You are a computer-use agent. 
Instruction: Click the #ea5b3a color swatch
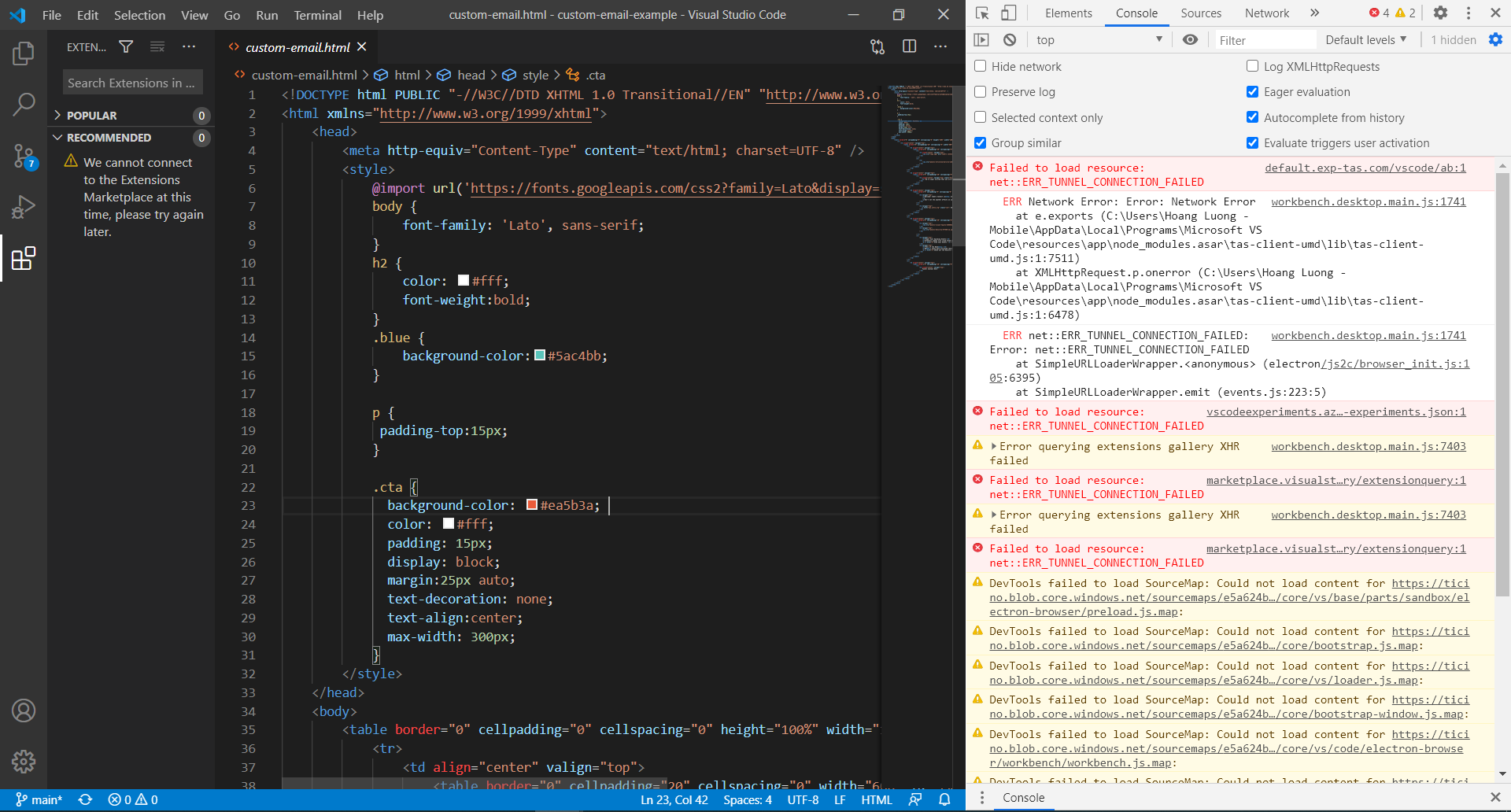[x=532, y=504]
